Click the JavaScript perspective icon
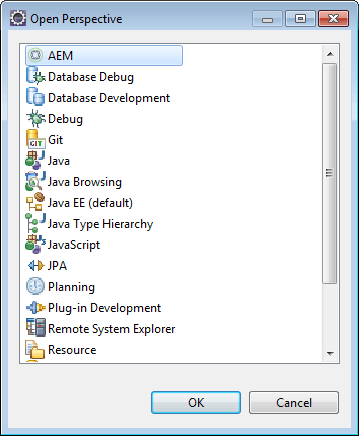 (x=35, y=244)
